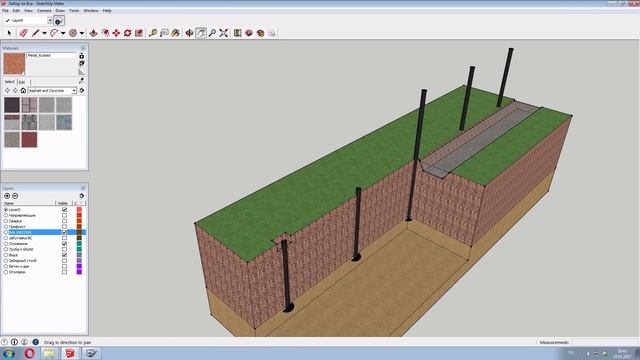Screen dimensions: 640x360
Task: Activate the Rotate tool
Action: click(x=128, y=33)
